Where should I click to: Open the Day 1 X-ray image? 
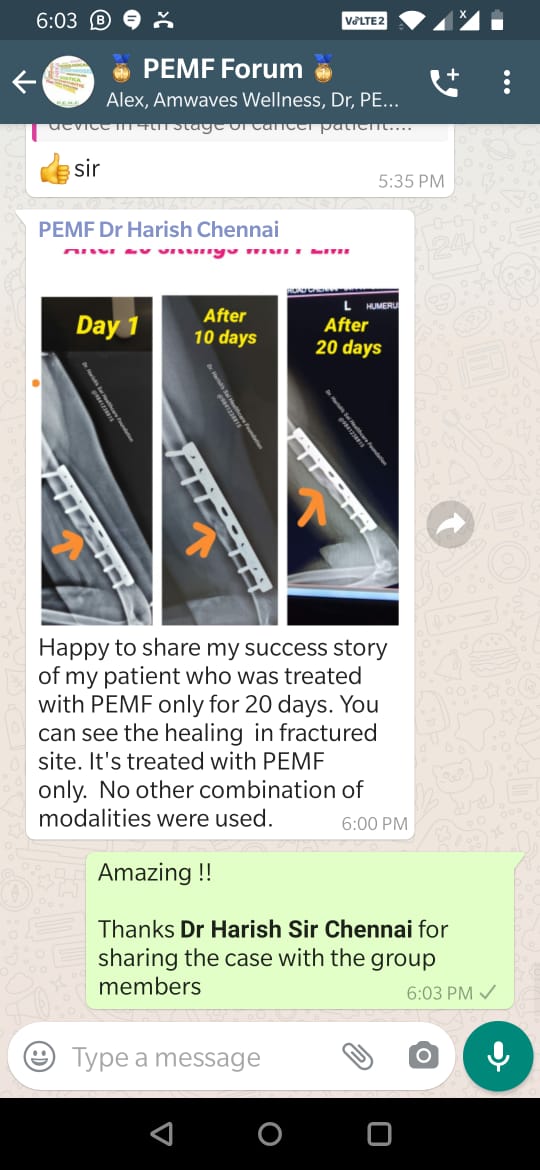96,460
